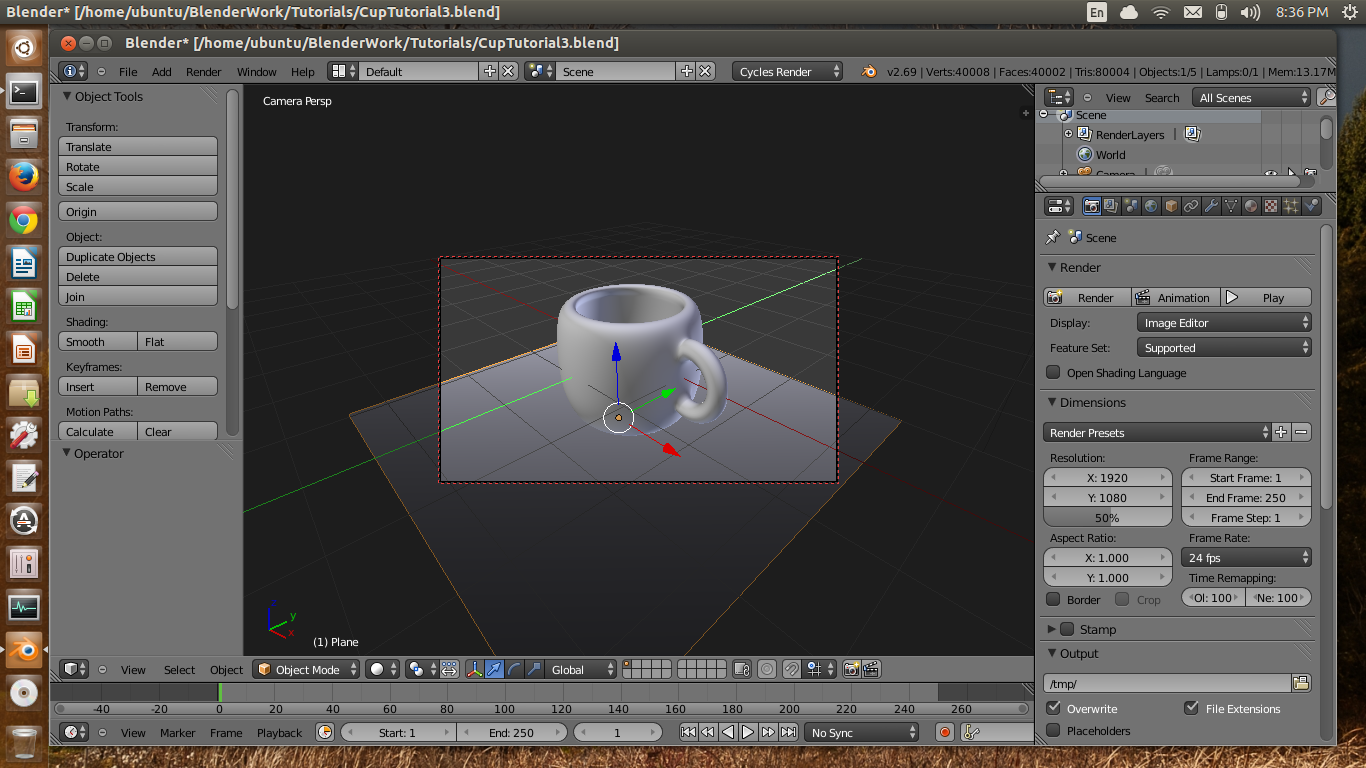Click the outliner search magnifier icon
Viewport: 1366px width, 768px height.
pyautogui.click(x=1326, y=97)
